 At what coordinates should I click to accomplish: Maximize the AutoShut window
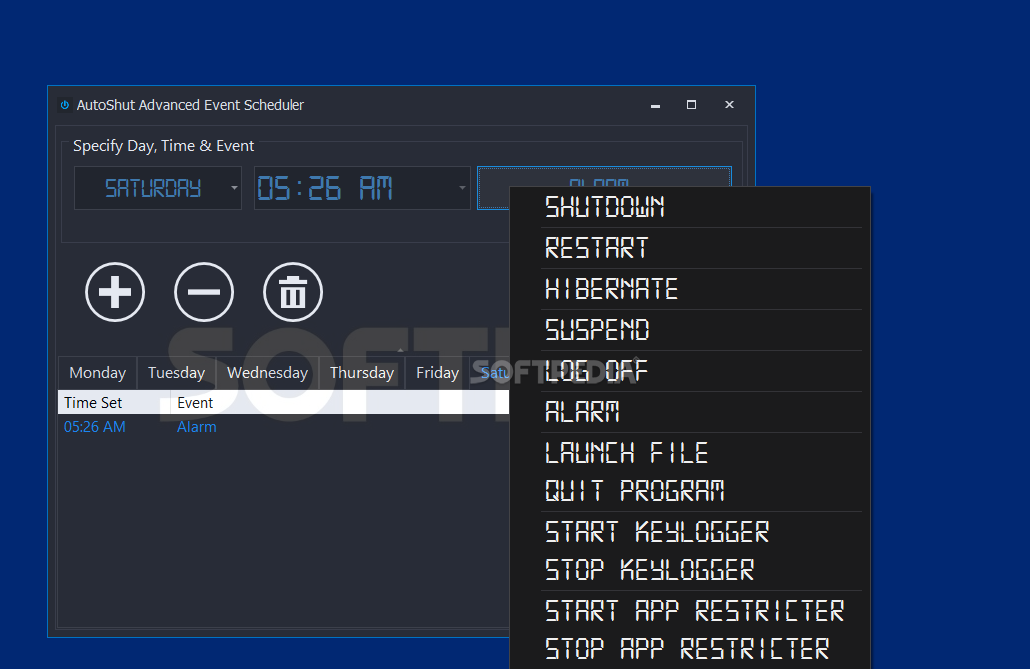pos(691,105)
